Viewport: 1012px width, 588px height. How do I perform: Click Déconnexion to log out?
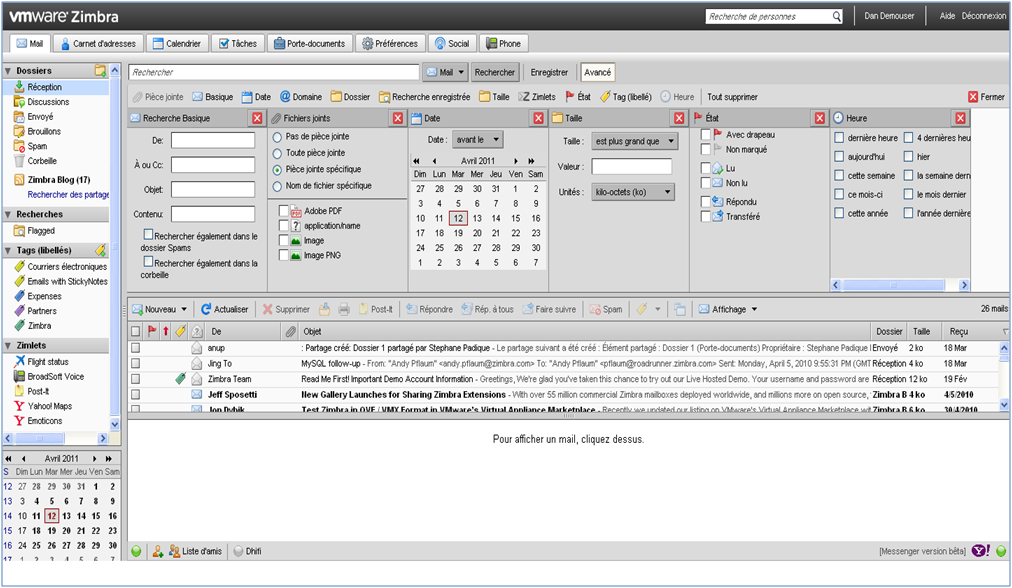coord(983,16)
